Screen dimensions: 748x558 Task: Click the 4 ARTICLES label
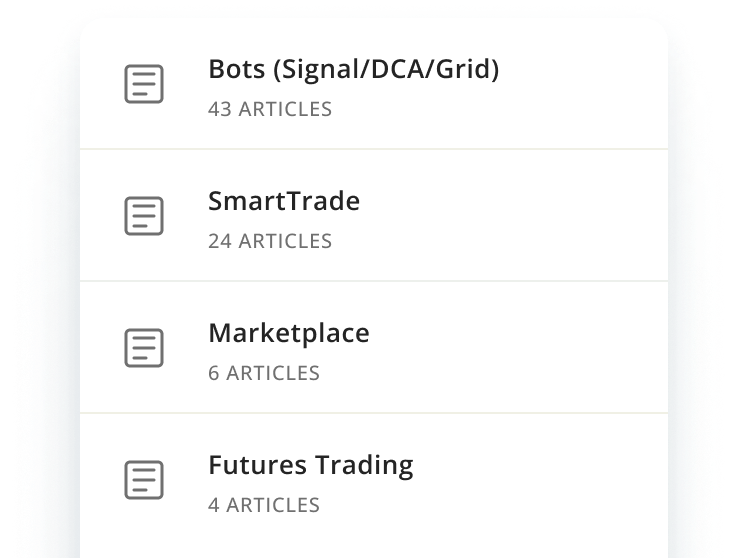click(x=264, y=506)
